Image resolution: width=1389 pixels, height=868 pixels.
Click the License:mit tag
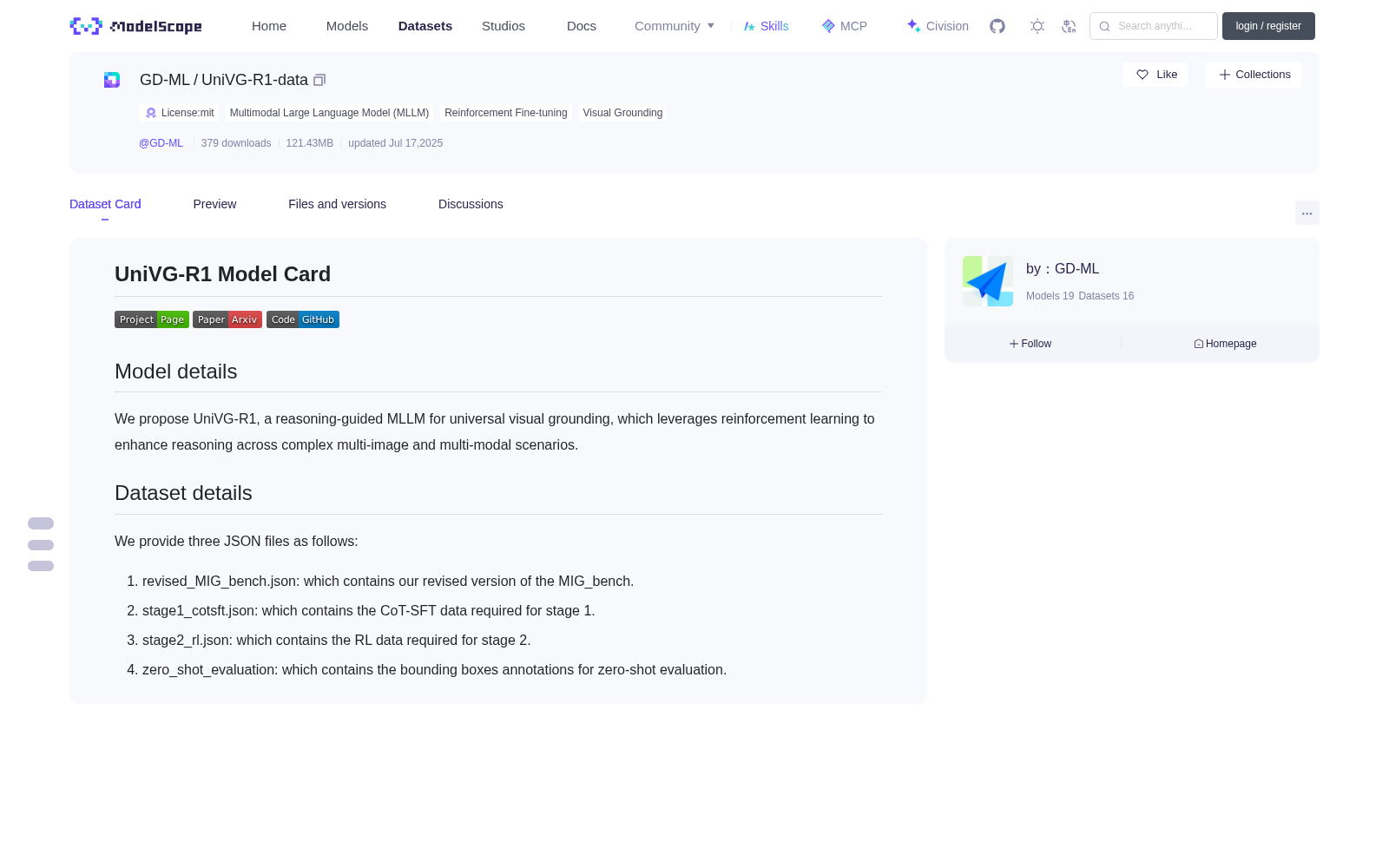(x=179, y=113)
